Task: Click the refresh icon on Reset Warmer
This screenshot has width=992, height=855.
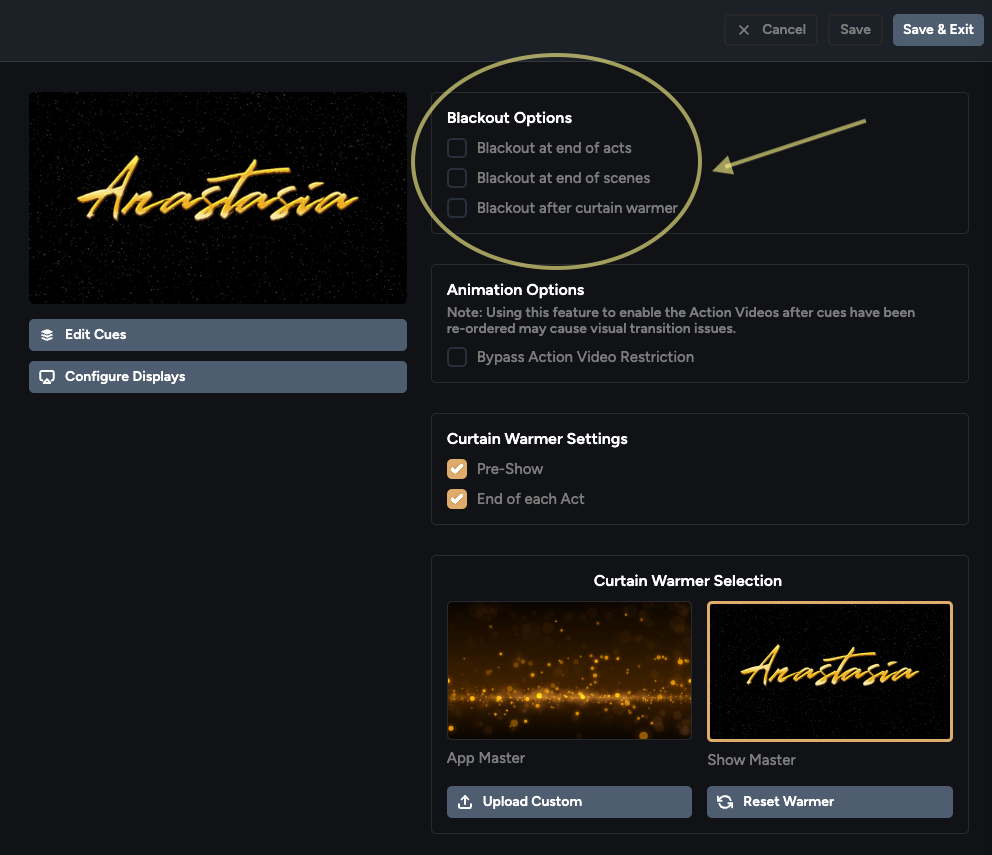Action: (725, 802)
